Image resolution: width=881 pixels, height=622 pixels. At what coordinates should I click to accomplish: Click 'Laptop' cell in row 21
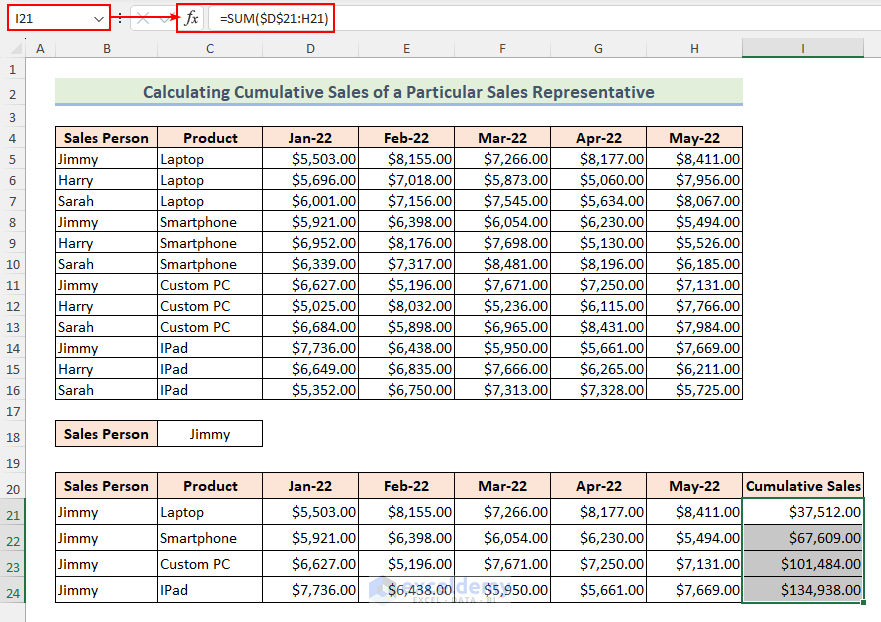click(x=210, y=512)
